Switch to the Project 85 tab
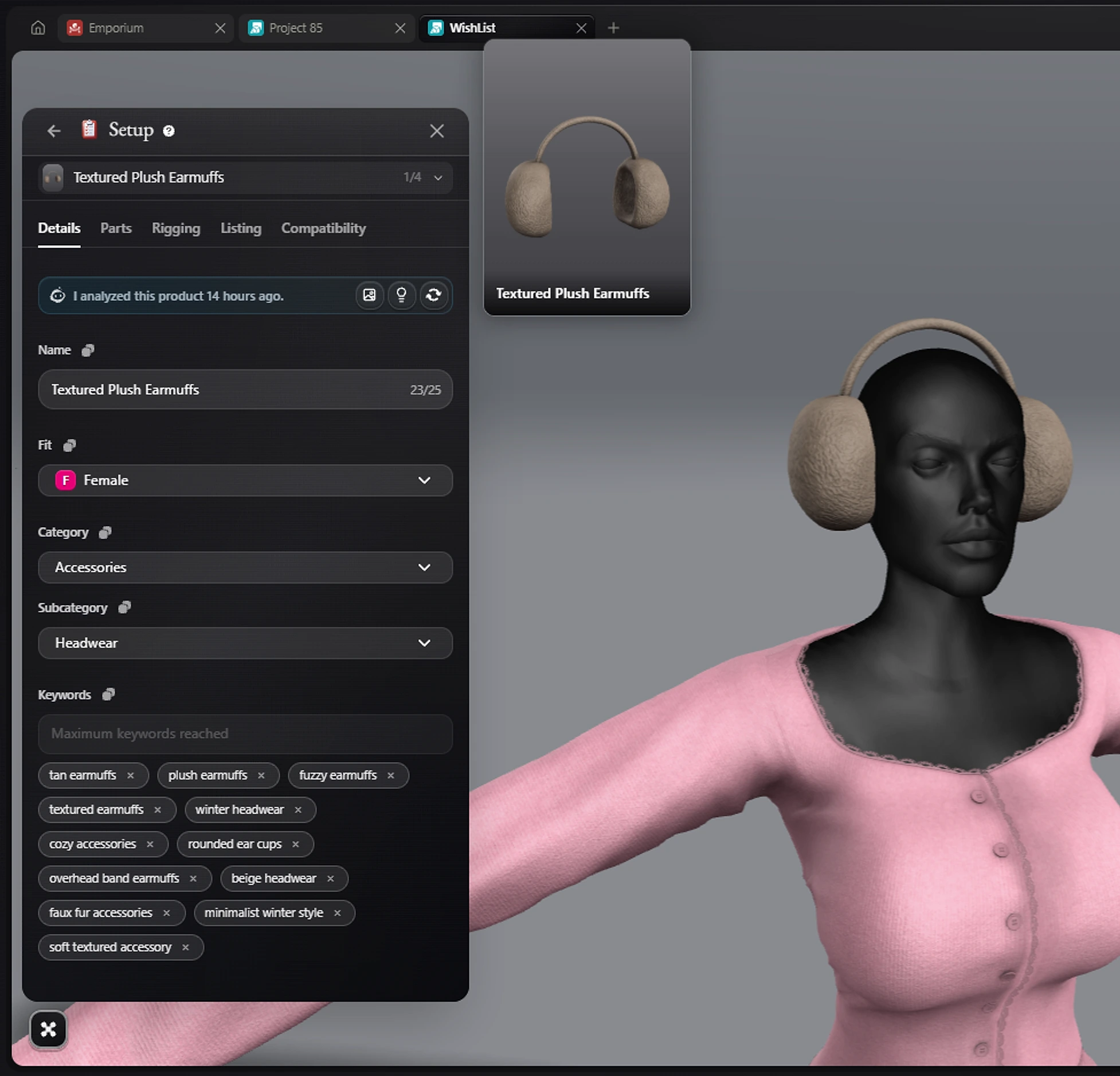 tap(326, 28)
